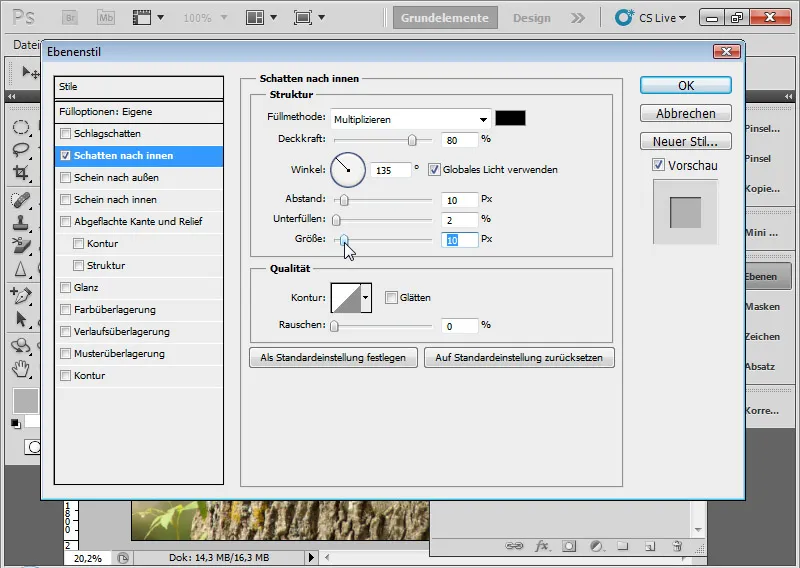
Task: Select the Spot Healing Brush tool
Action: 20,200
